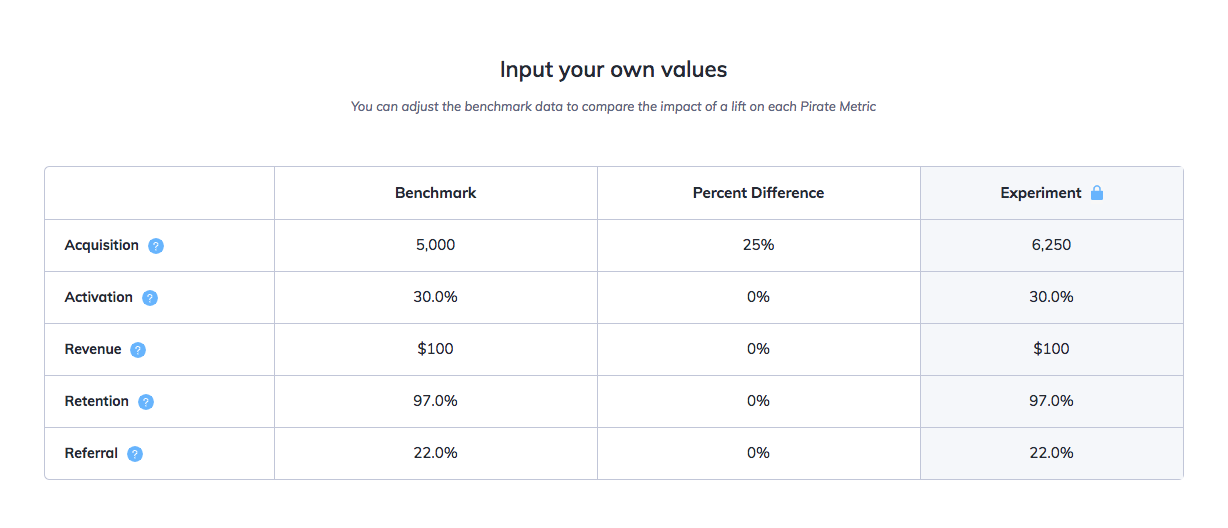Select the Activation percent difference field
This screenshot has width=1228, height=528.
(x=758, y=297)
